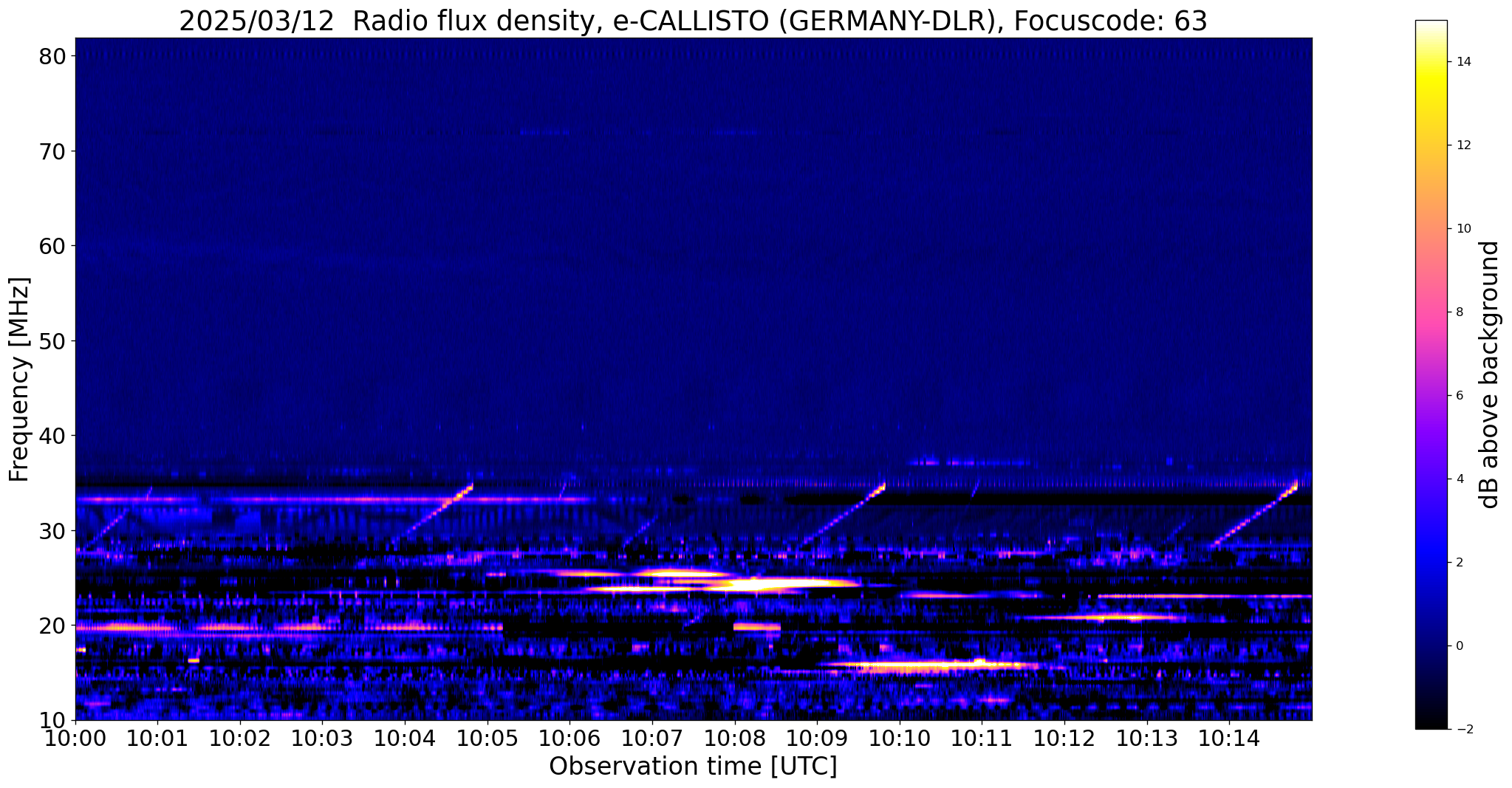The height and width of the screenshot is (788, 1512).
Task: Click the 30 MHz frequency tick label
Action: pos(52,531)
